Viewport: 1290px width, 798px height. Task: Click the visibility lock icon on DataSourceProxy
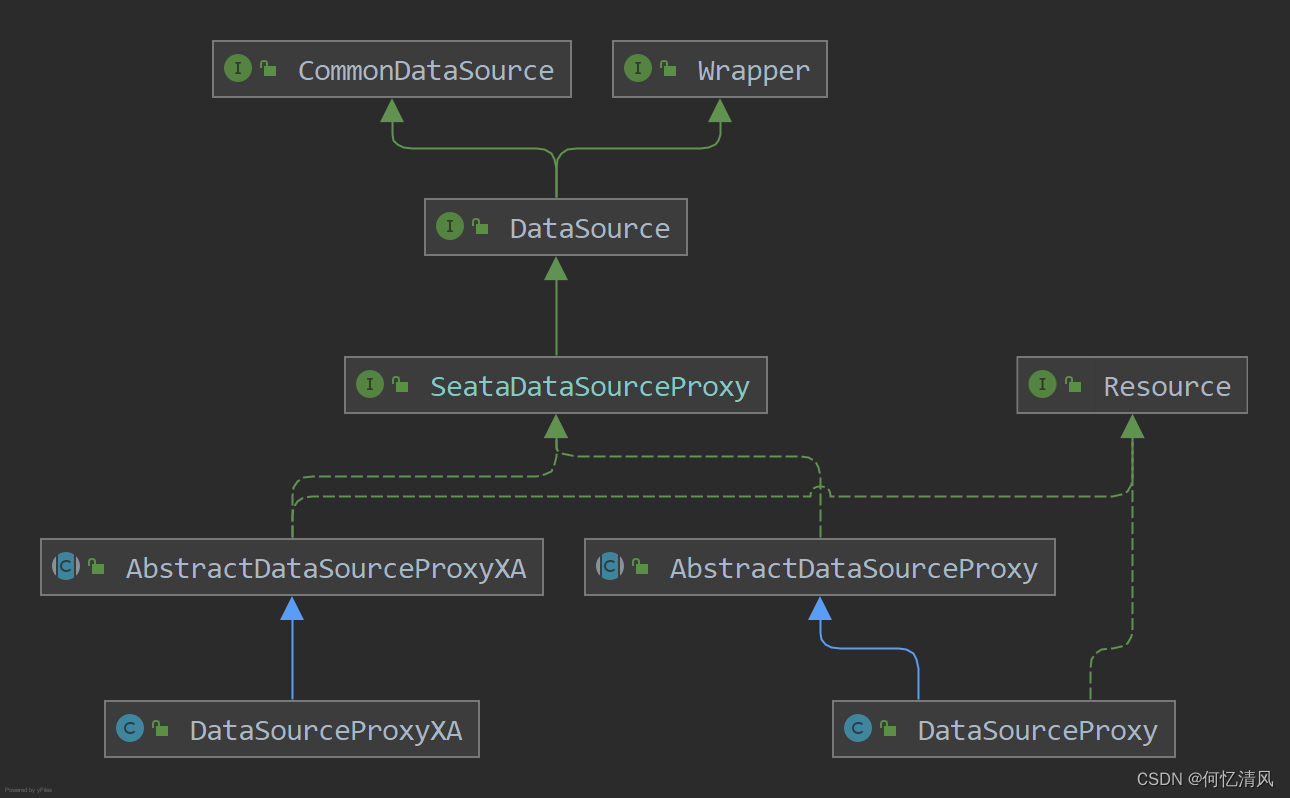(888, 729)
